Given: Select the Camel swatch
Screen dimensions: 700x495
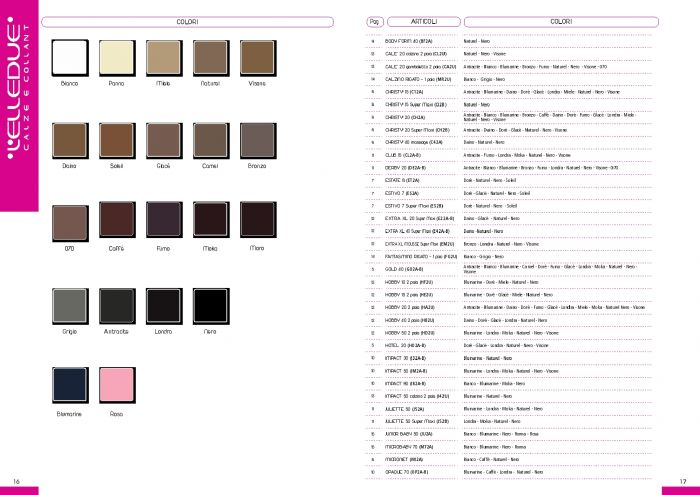Looking at the screenshot, I should pos(211,141).
